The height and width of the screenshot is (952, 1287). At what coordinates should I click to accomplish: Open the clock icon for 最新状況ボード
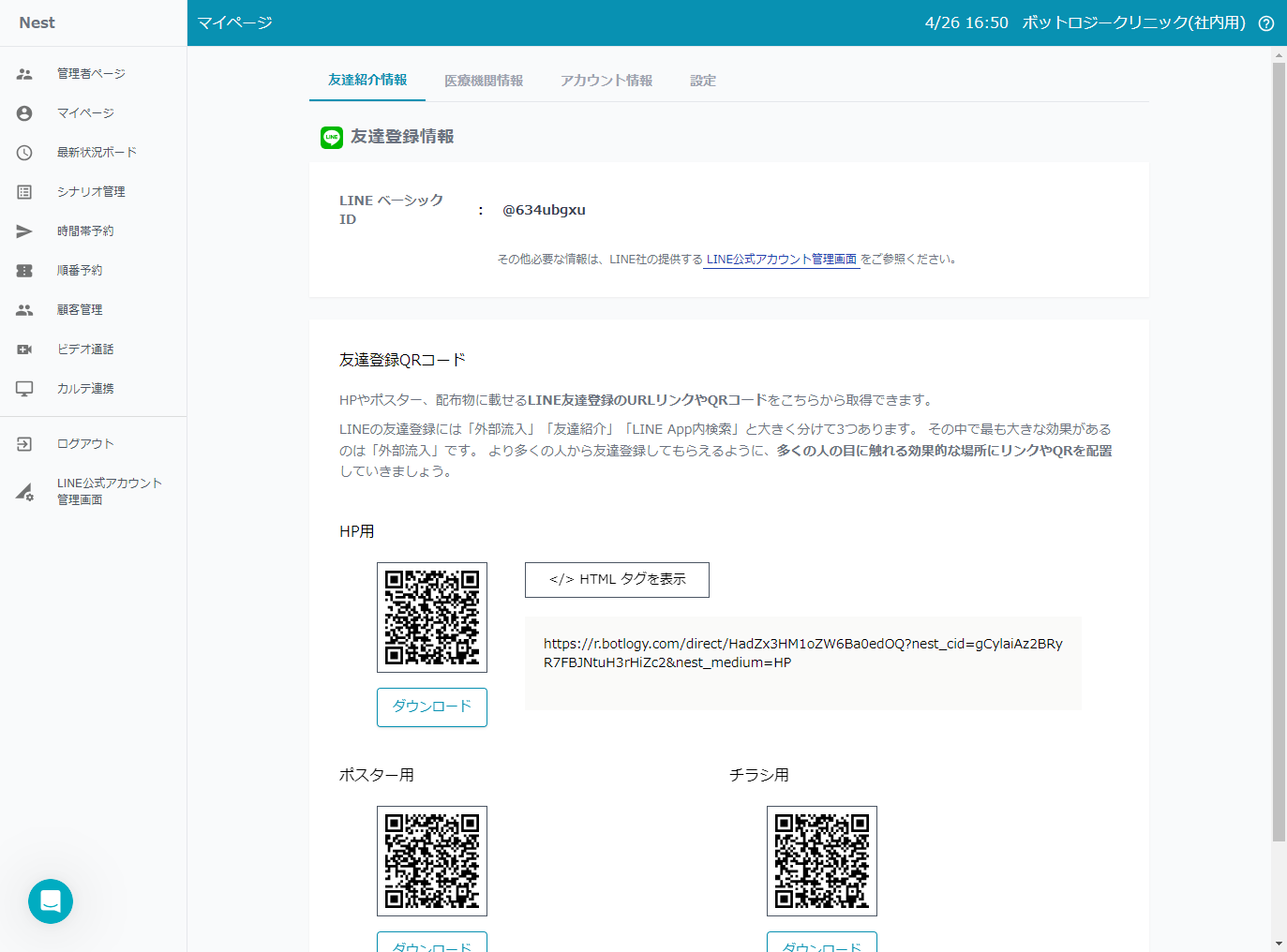pos(24,153)
